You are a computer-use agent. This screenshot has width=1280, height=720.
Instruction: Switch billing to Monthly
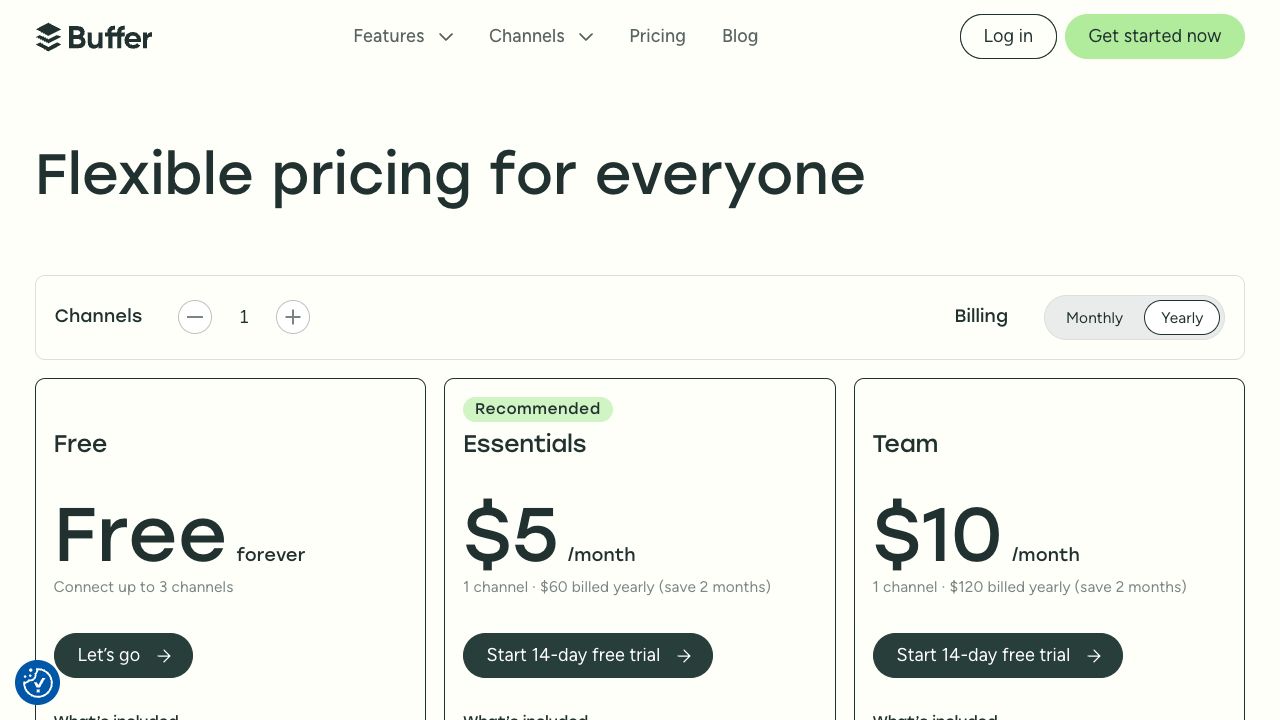coord(1094,318)
